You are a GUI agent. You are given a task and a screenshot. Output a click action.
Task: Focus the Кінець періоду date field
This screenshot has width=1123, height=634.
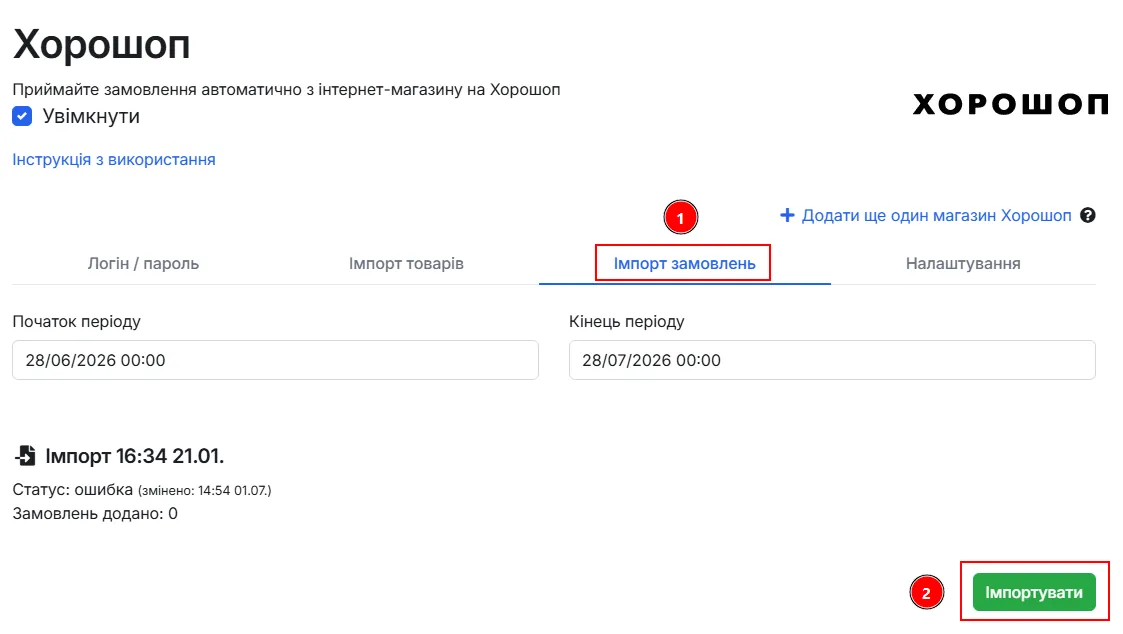[832, 360]
